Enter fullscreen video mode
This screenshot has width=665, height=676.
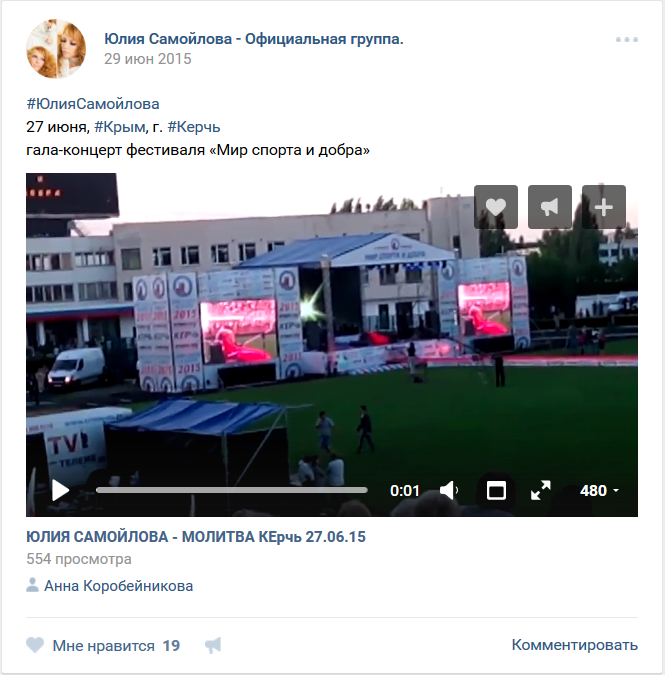coord(541,491)
